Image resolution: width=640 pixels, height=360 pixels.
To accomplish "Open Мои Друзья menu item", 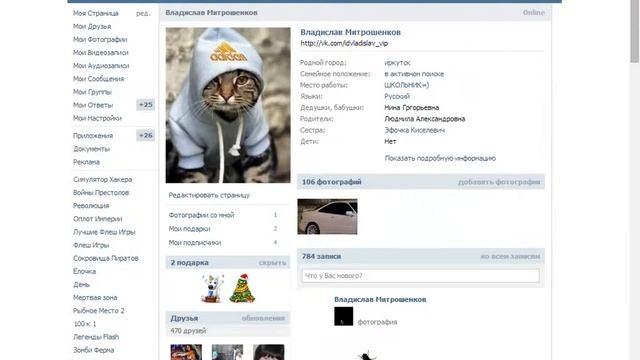I will coord(92,26).
